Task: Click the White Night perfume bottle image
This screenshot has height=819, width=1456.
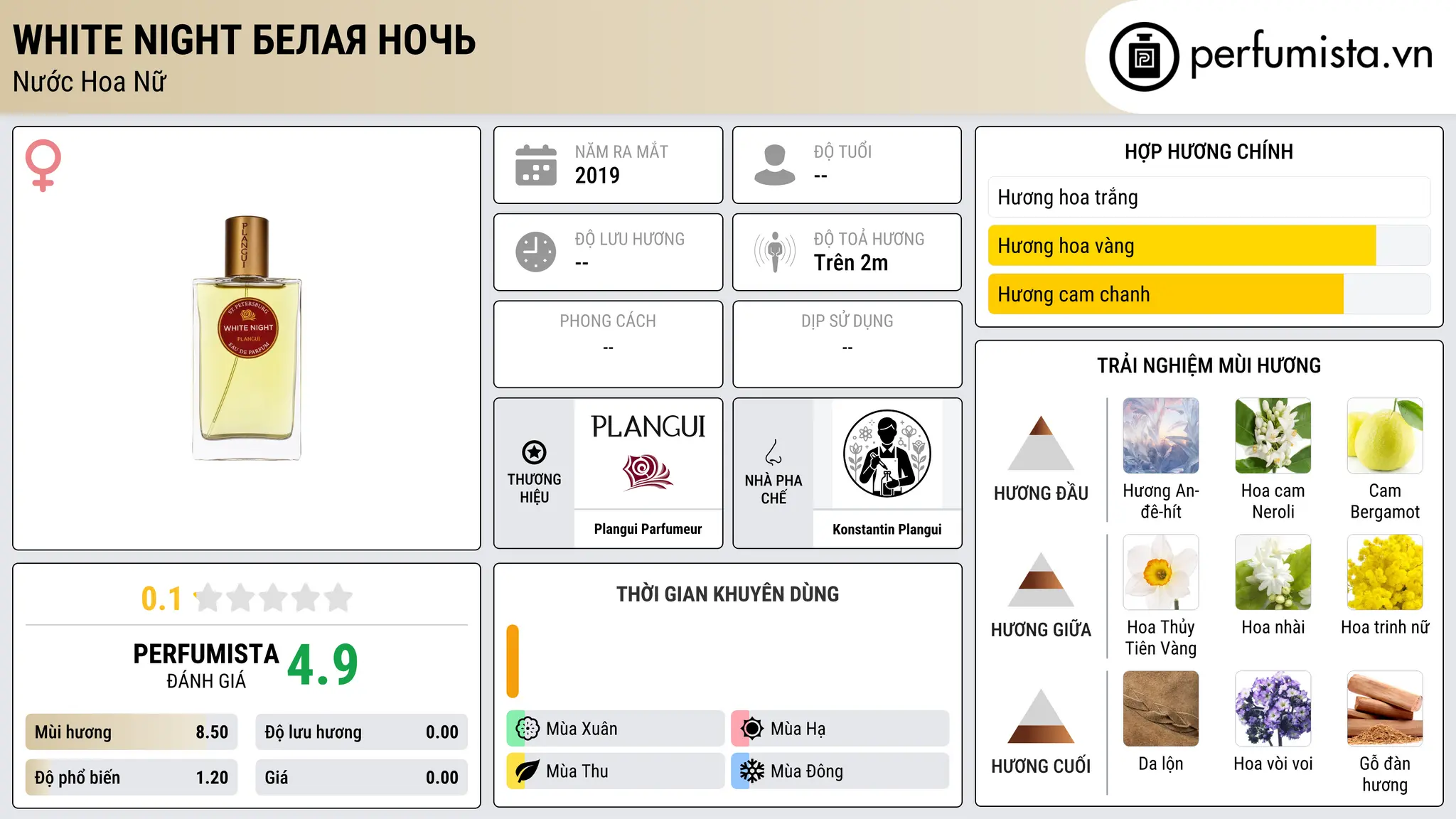Action: (247, 338)
